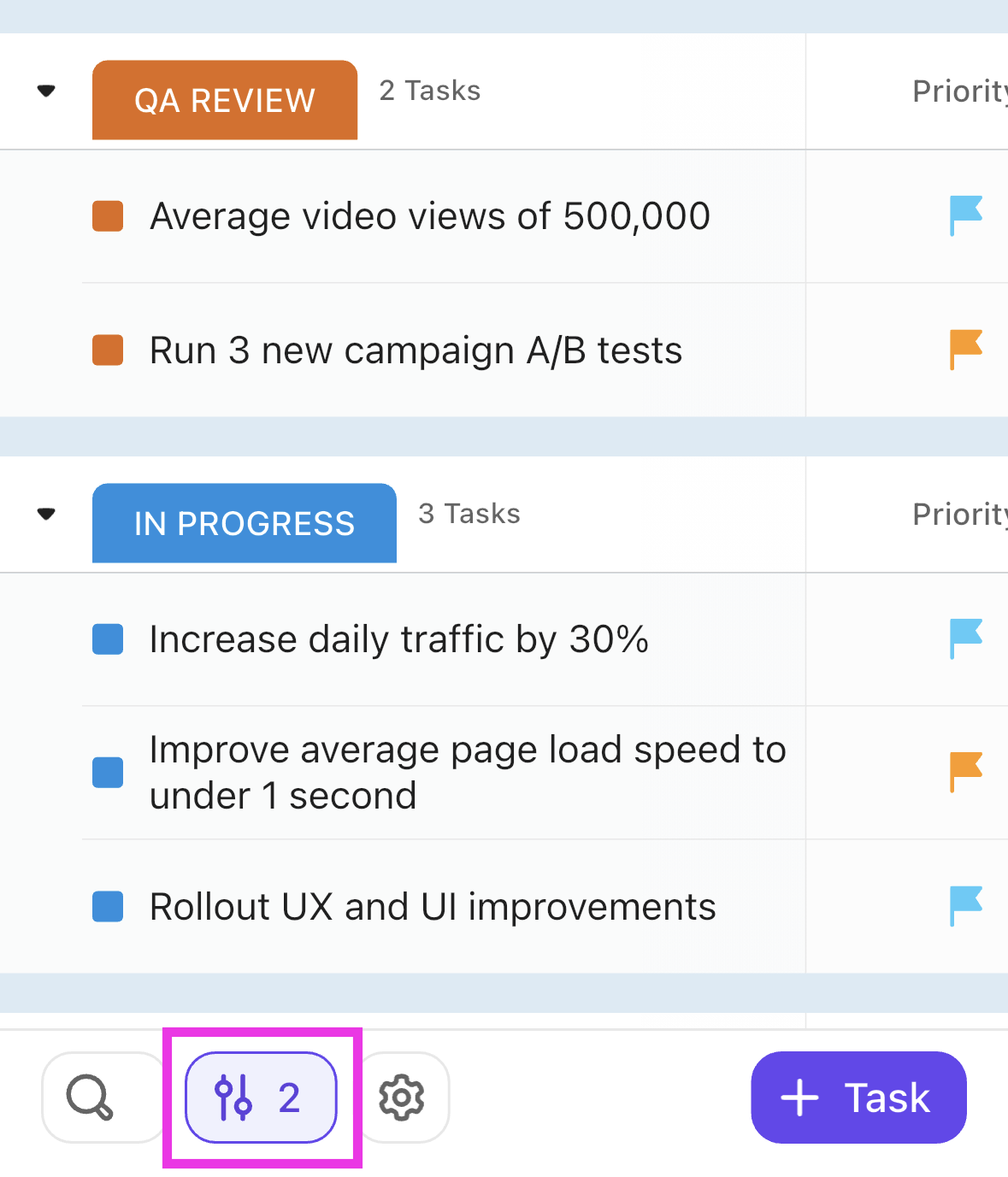Click orange flag for page load speed task
This screenshot has height=1177, width=1008.
pos(966,772)
